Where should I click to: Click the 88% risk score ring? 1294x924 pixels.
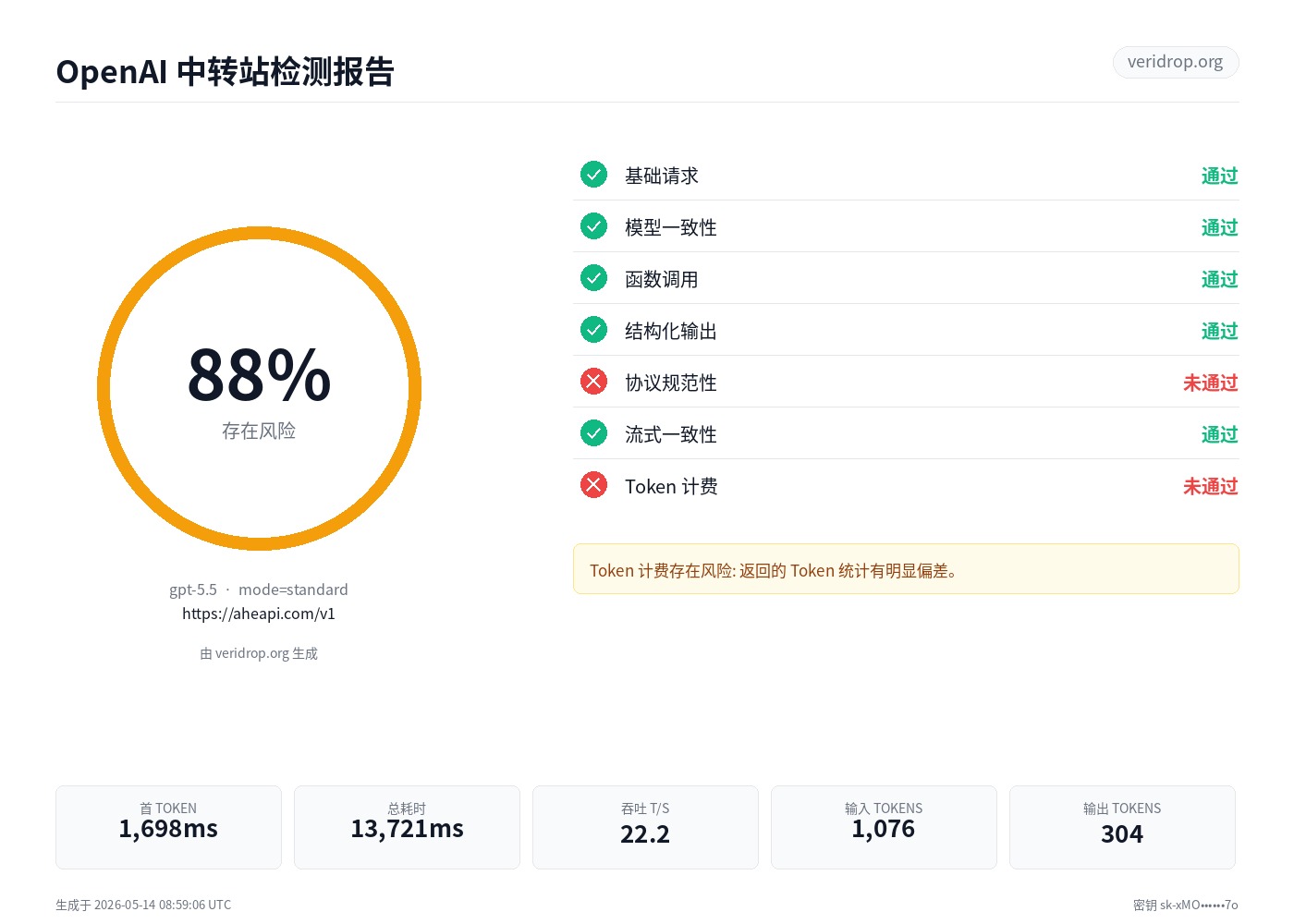click(x=259, y=388)
